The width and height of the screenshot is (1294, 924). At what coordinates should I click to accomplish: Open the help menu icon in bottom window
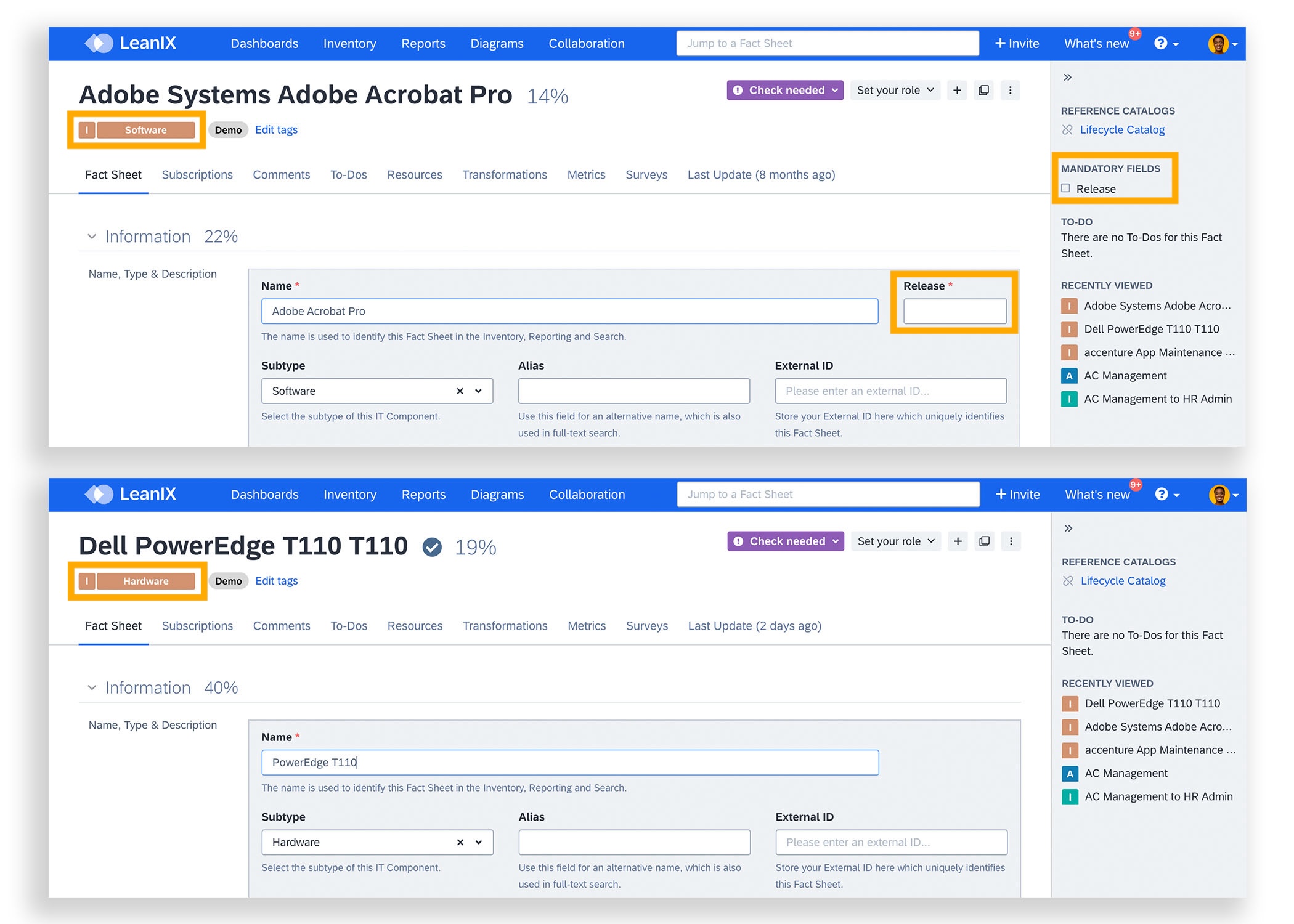[1166, 494]
